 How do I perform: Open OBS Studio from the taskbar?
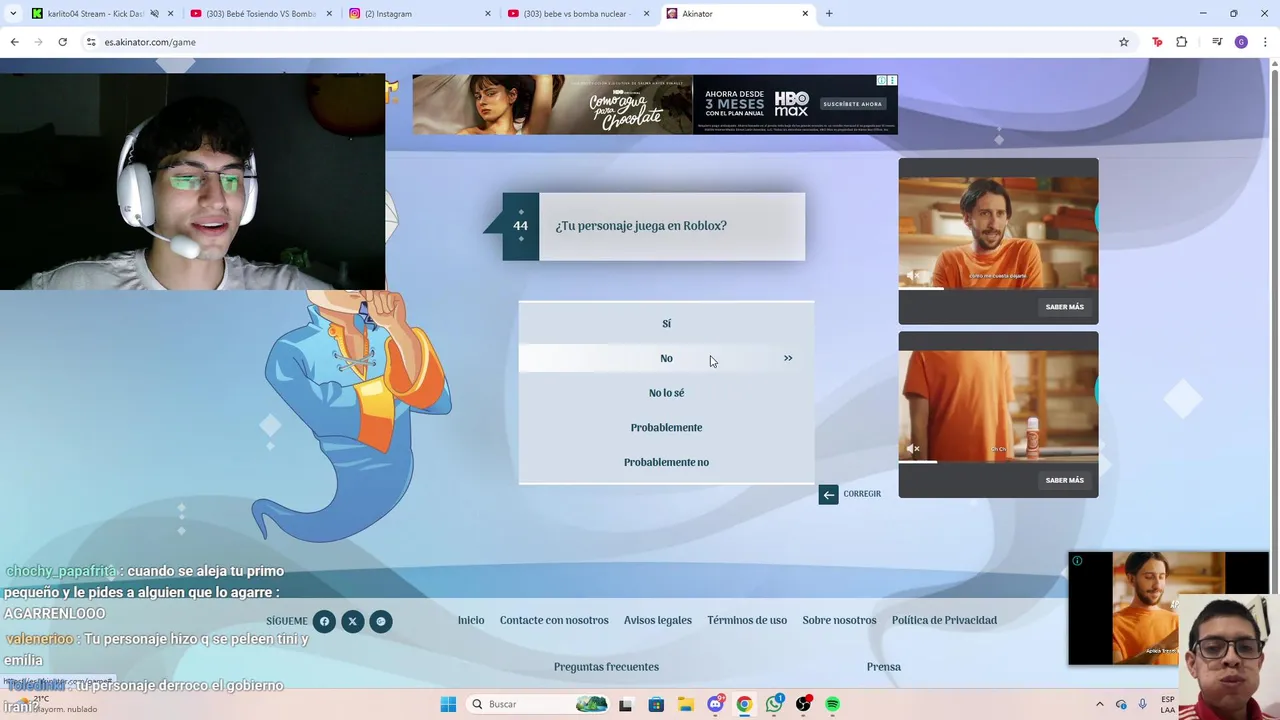[803, 704]
